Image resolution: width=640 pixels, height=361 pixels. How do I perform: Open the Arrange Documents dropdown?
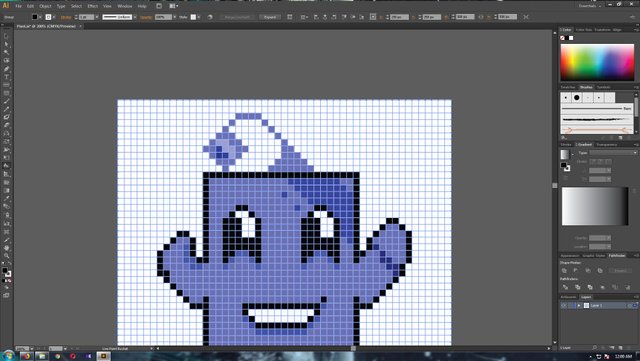tap(174, 6)
